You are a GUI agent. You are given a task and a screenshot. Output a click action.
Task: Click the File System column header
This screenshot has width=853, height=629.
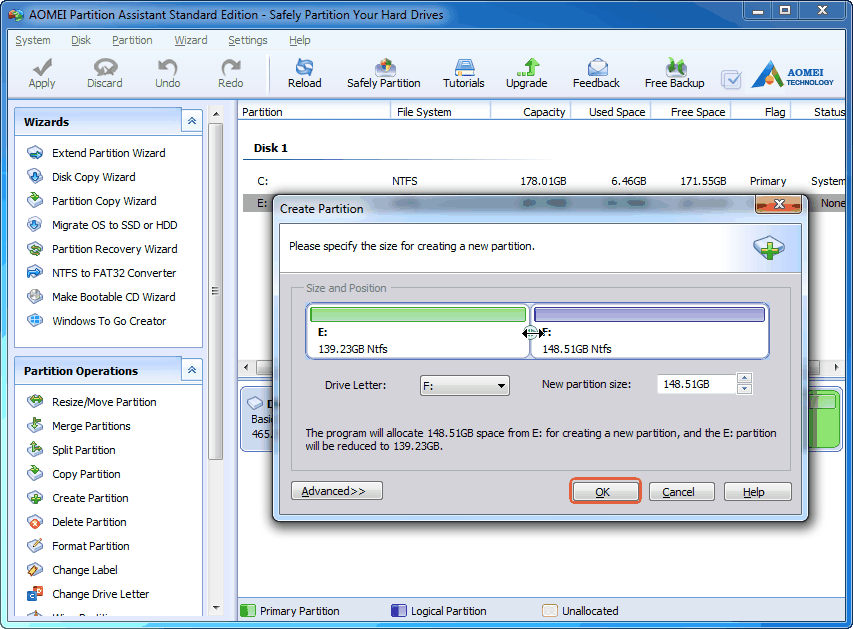[x=441, y=112]
